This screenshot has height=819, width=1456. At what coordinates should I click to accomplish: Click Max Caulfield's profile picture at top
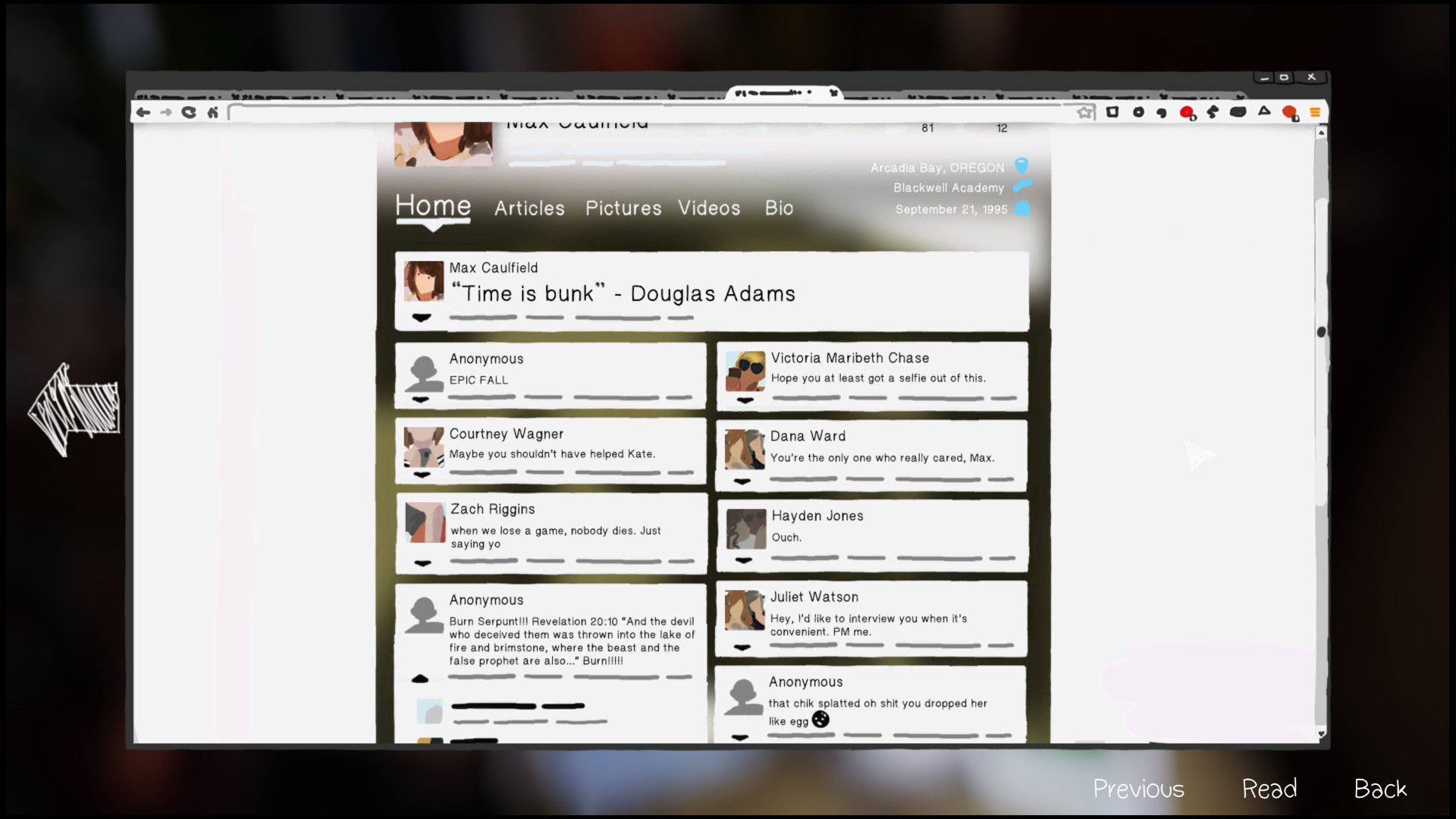point(443,144)
